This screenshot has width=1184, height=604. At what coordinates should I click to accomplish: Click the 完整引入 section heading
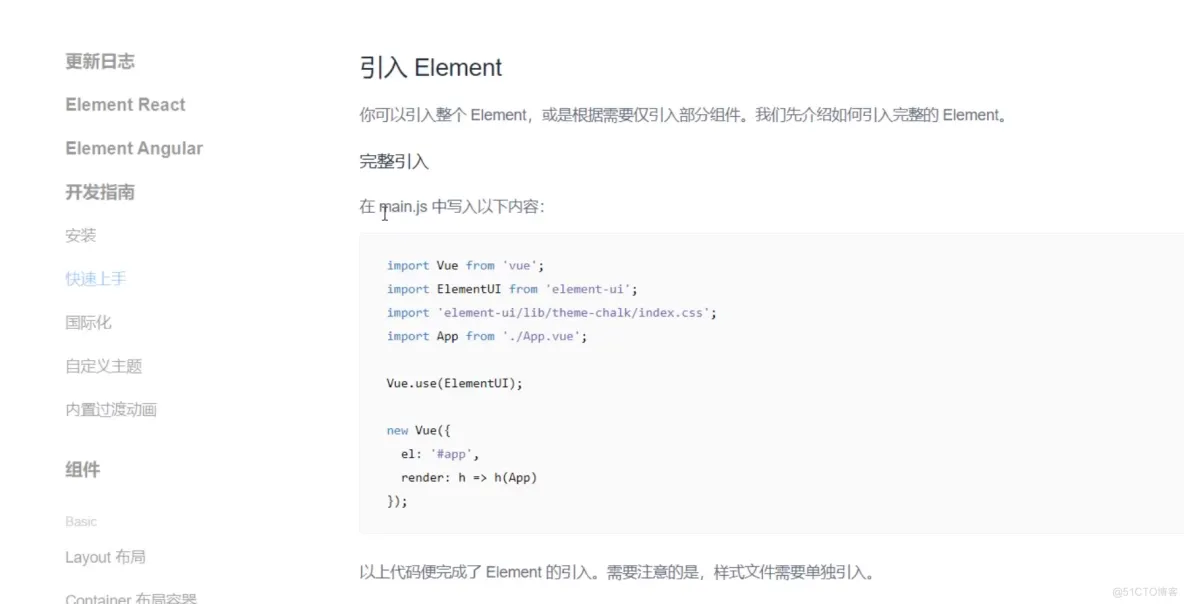(390, 161)
